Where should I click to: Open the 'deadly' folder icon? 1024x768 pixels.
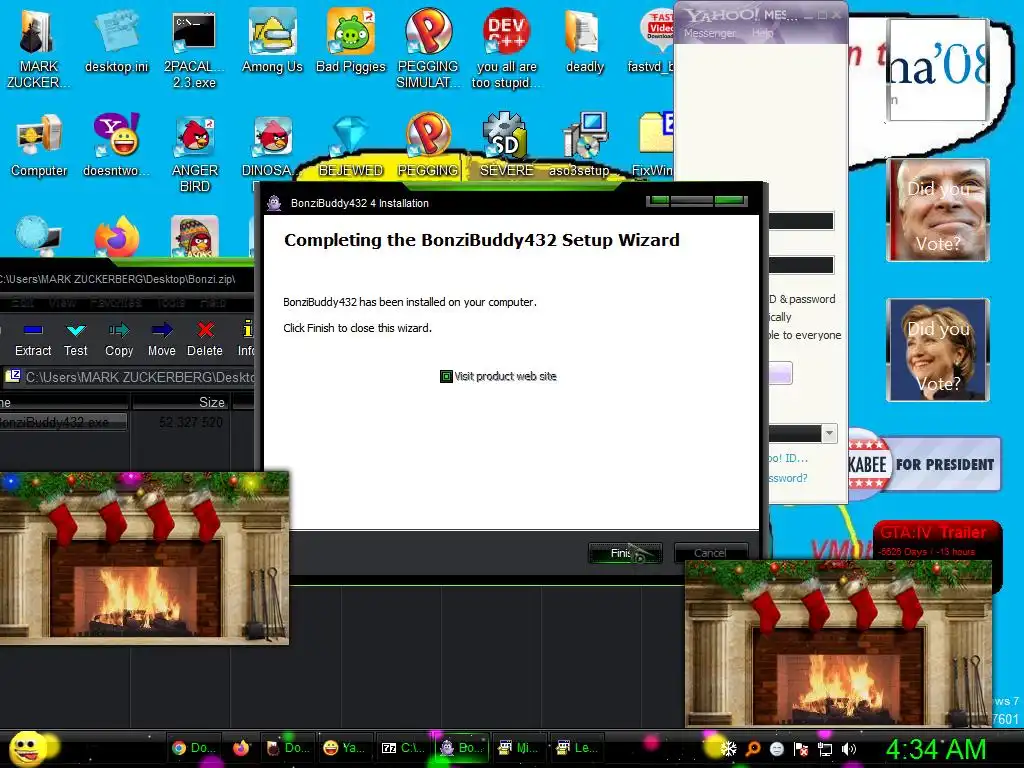(584, 40)
